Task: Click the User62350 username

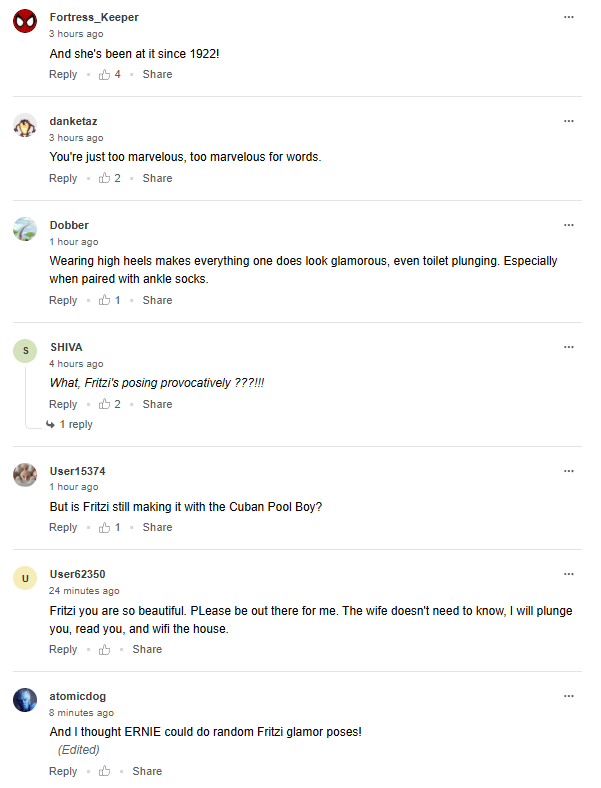Action: tap(77, 574)
